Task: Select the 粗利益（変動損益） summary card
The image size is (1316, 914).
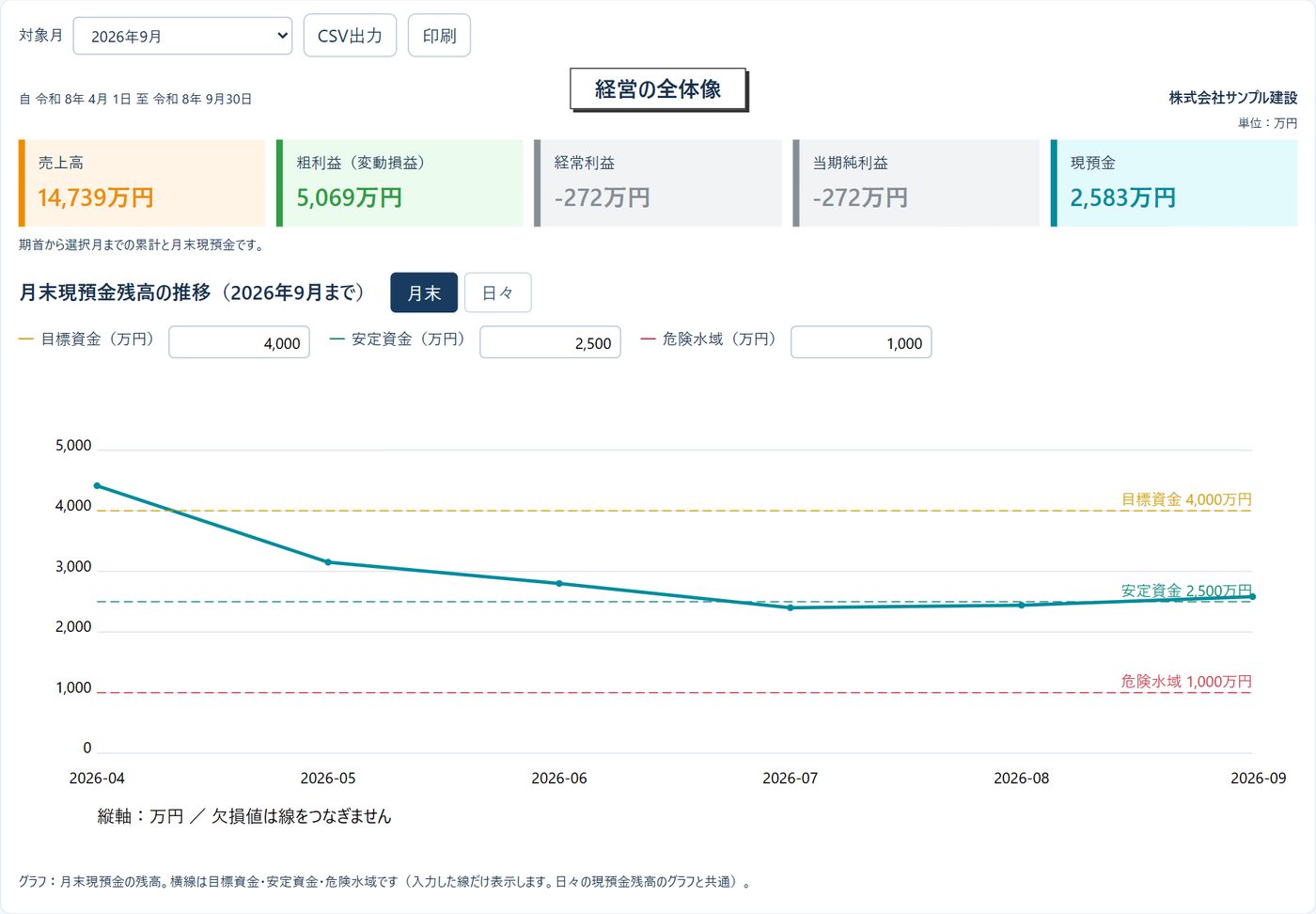Action: (x=399, y=183)
